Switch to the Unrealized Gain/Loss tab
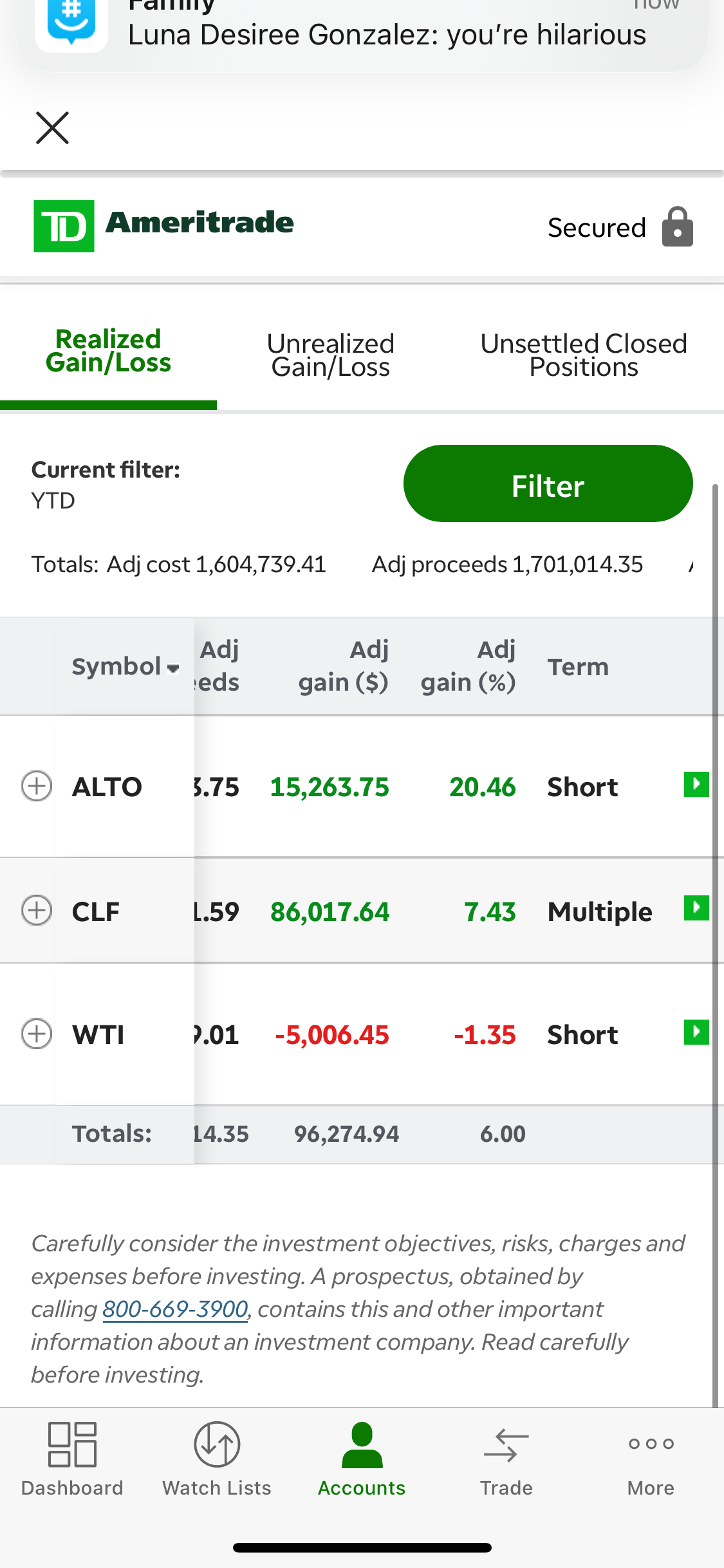 [330, 355]
